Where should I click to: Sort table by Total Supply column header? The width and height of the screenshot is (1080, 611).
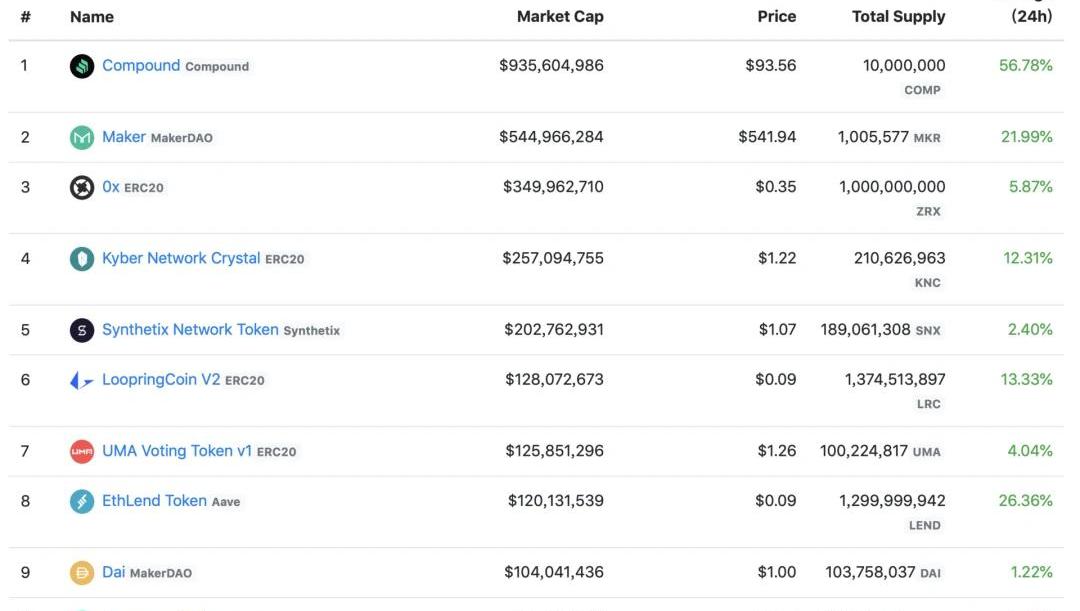coord(898,16)
